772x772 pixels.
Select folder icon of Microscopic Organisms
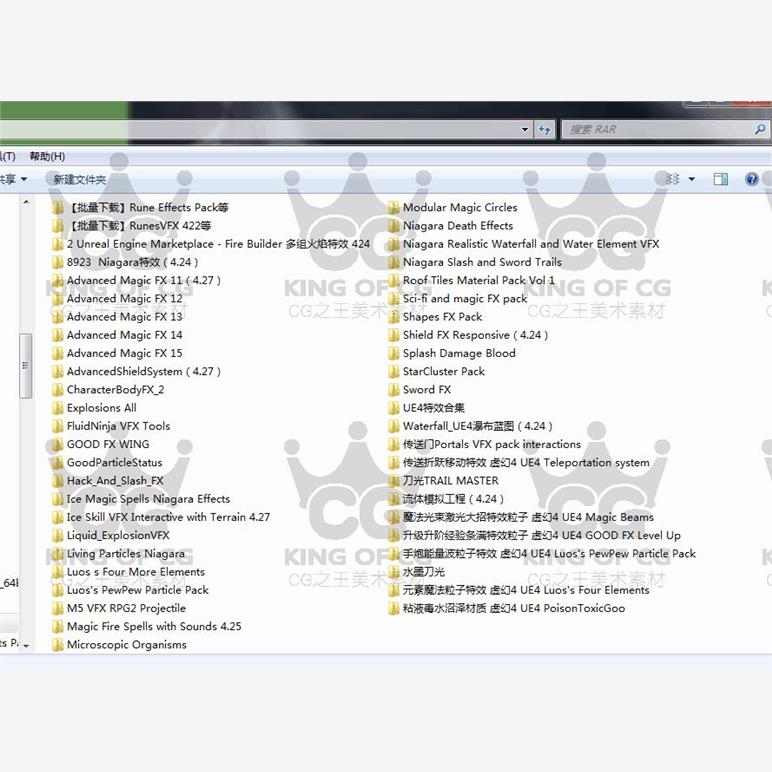pyautogui.click(x=58, y=645)
